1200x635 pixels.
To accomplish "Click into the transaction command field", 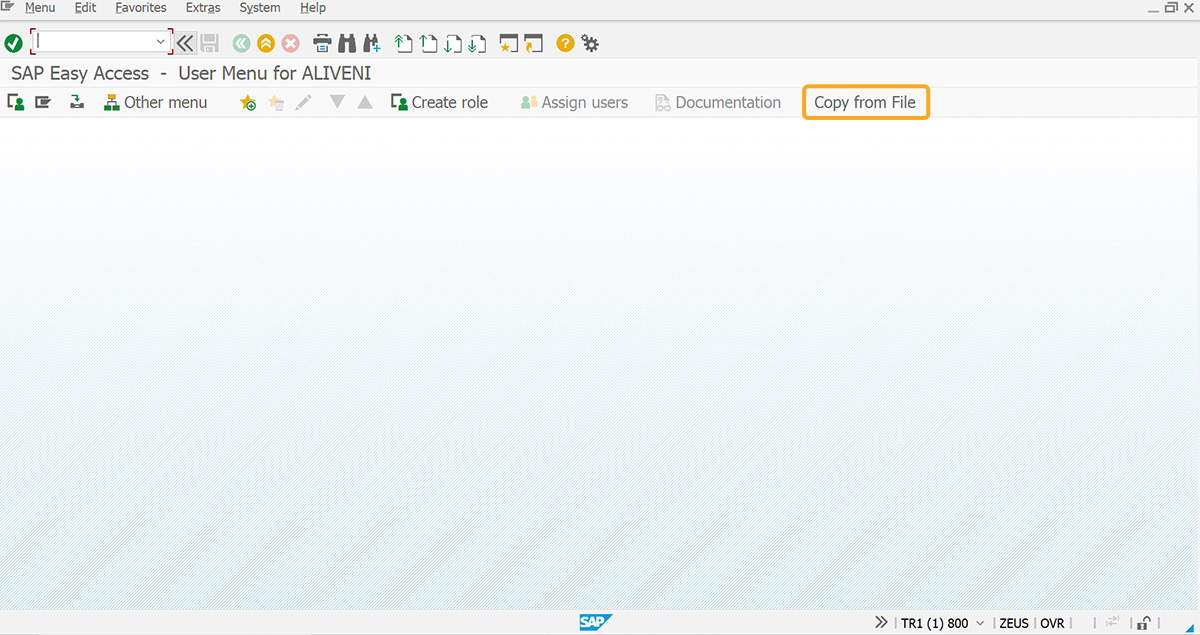I will [x=93, y=42].
